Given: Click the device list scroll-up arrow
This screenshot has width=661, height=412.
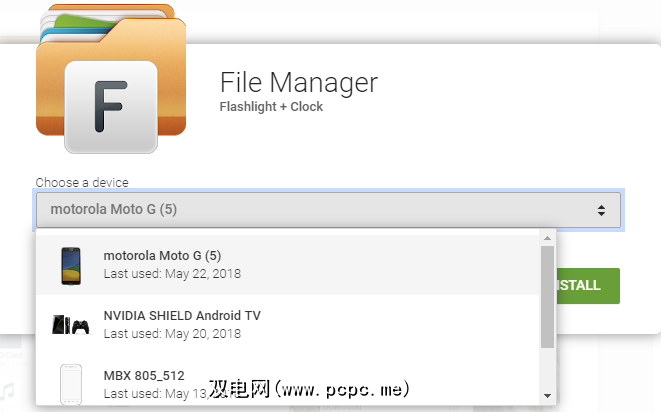Looking at the screenshot, I should pyautogui.click(x=547, y=237).
